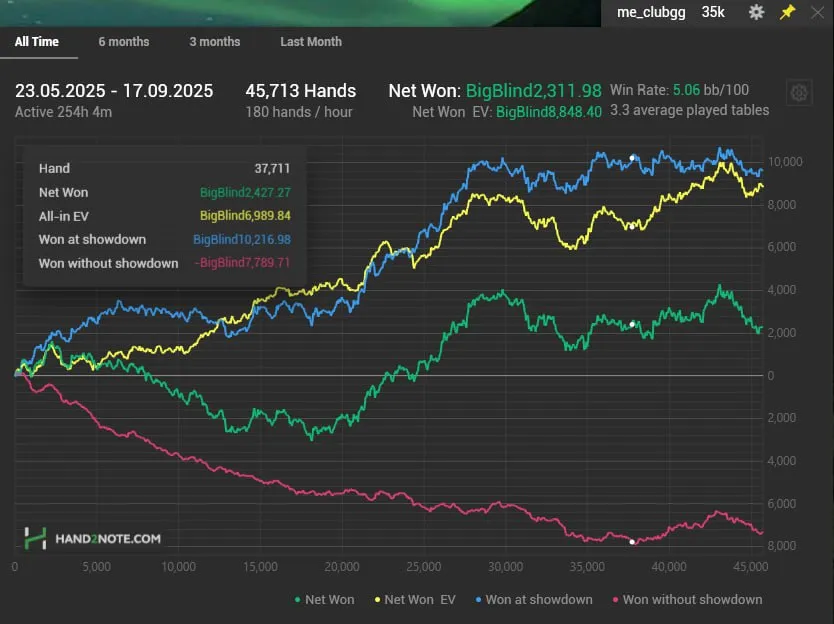Click white marker on blue showdown line
The image size is (834, 624).
[x=633, y=158]
